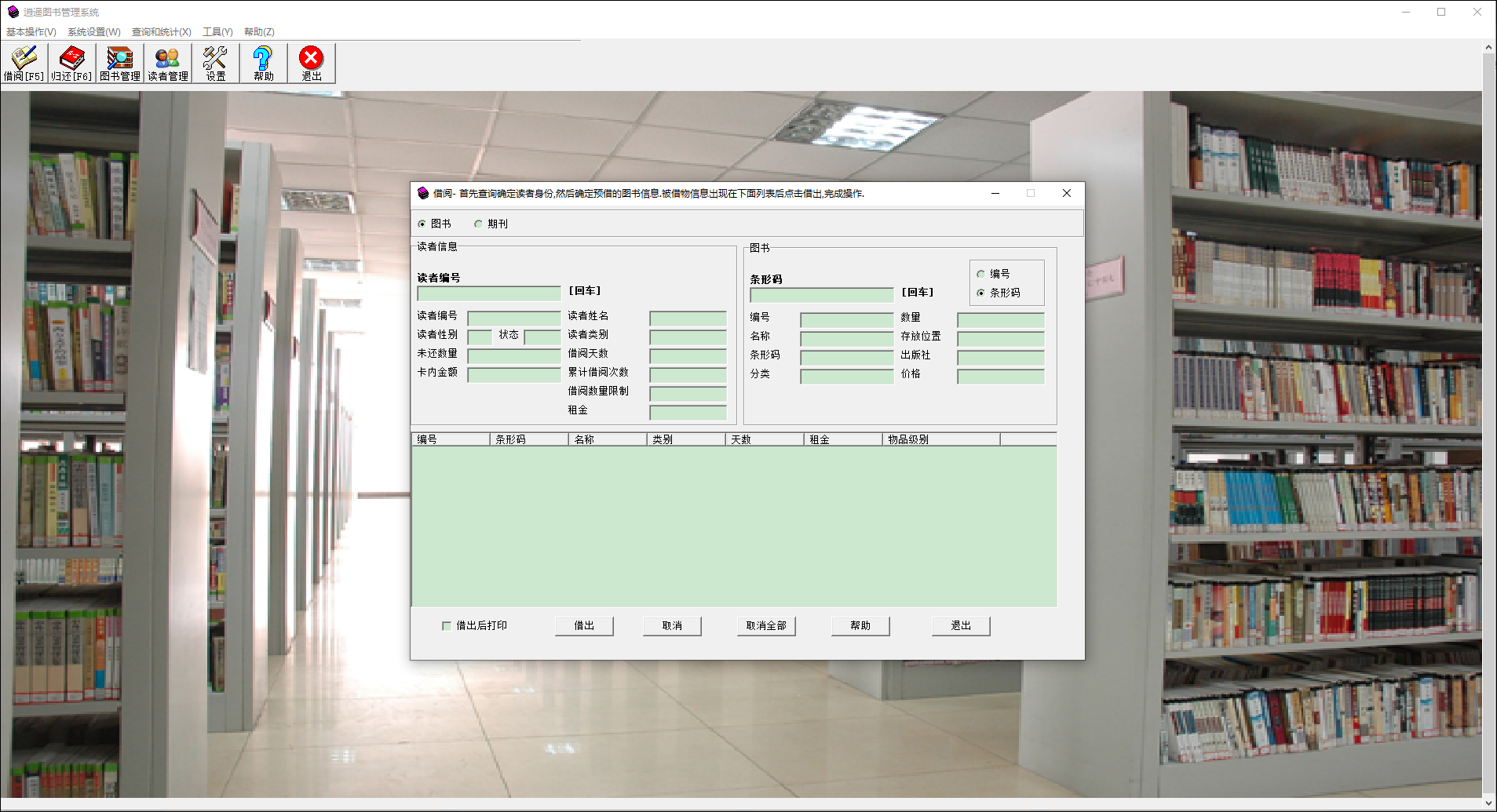This screenshot has height=812, width=1497.
Task: Click the 编号 column header in the list
Action: tap(451, 439)
